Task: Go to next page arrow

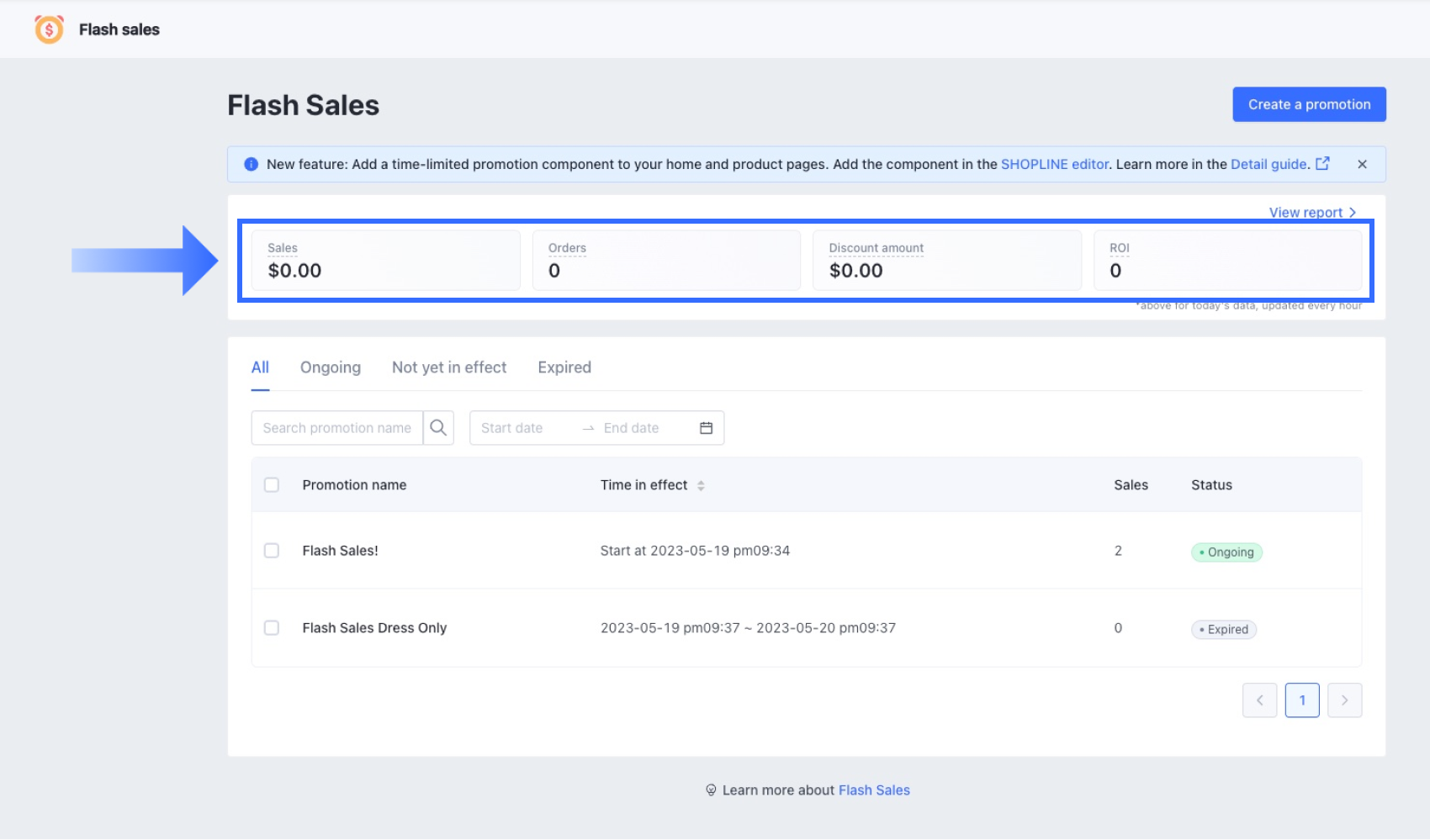Action: (1344, 700)
